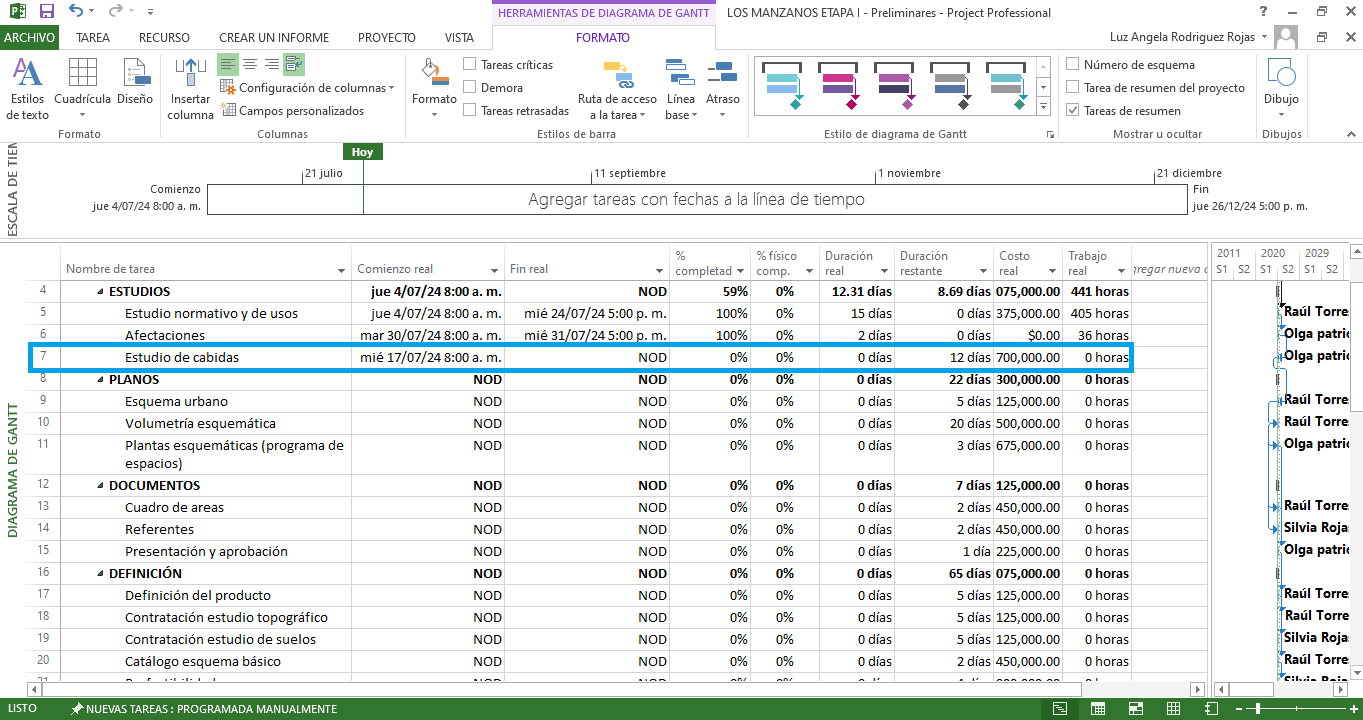Viewport: 1363px width, 720px height.
Task: Collapse the DEFINICIÓN summary task
Action: (x=100, y=574)
